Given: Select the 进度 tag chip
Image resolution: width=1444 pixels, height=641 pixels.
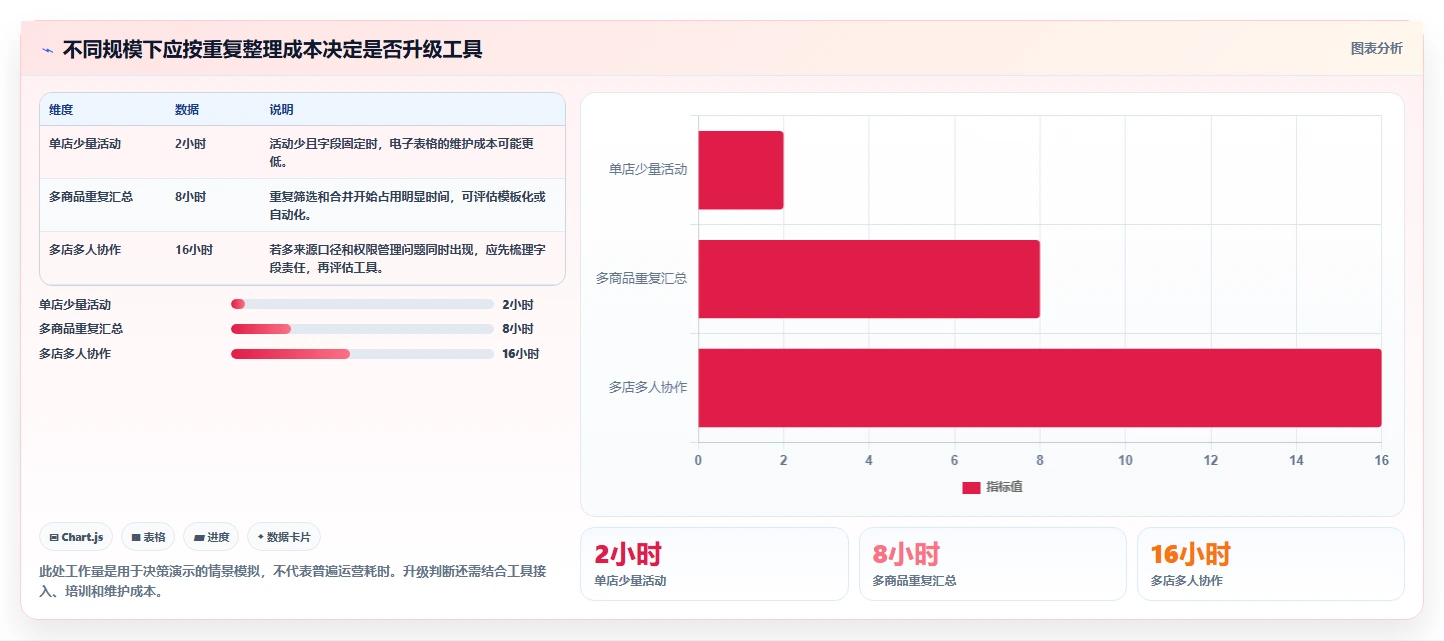Looking at the screenshot, I should tap(211, 537).
